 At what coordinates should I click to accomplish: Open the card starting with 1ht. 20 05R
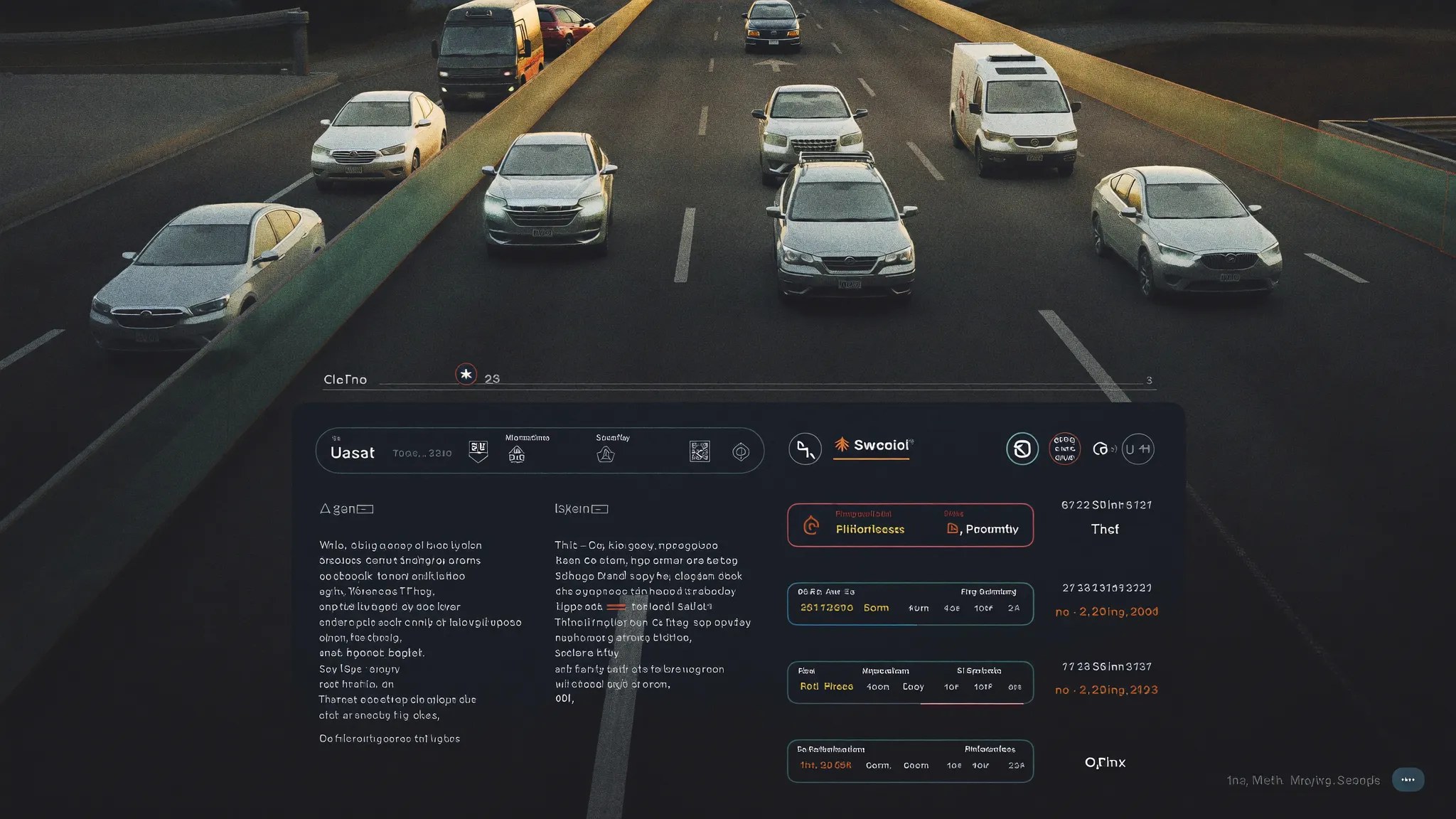[x=910, y=761]
